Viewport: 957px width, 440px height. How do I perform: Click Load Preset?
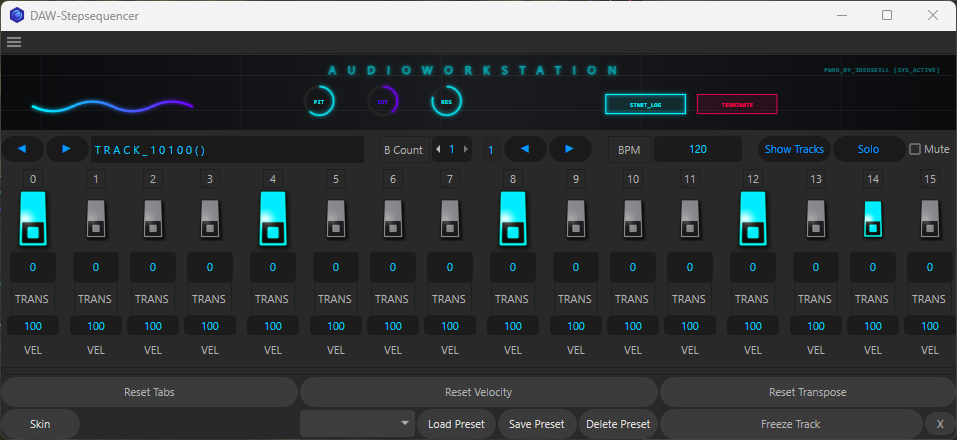coord(457,424)
